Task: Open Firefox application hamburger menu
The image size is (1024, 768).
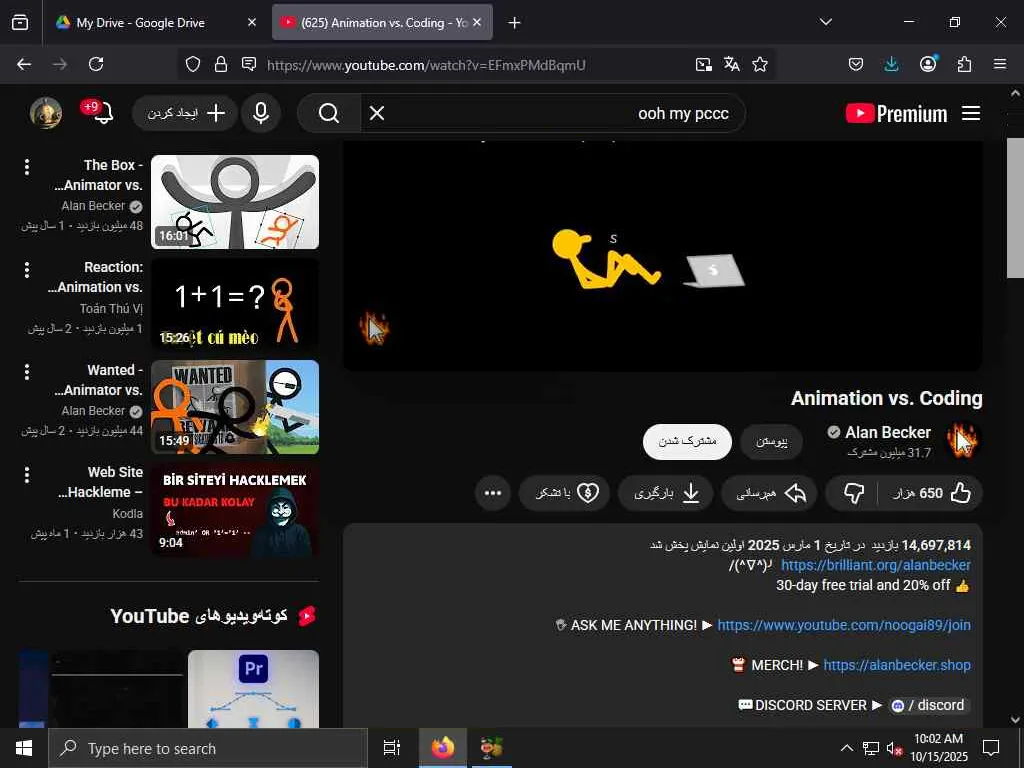Action: point(1000,64)
